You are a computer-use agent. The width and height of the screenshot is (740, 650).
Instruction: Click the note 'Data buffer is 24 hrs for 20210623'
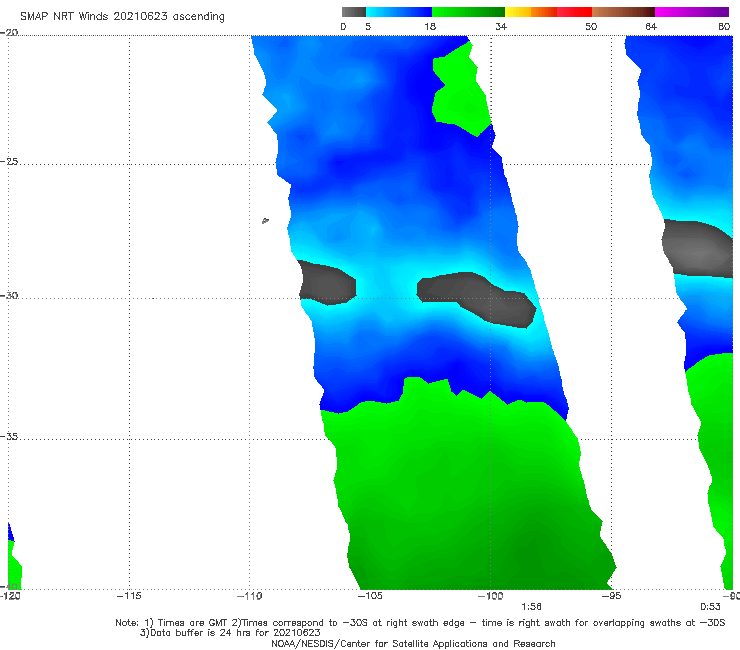click(x=231, y=633)
